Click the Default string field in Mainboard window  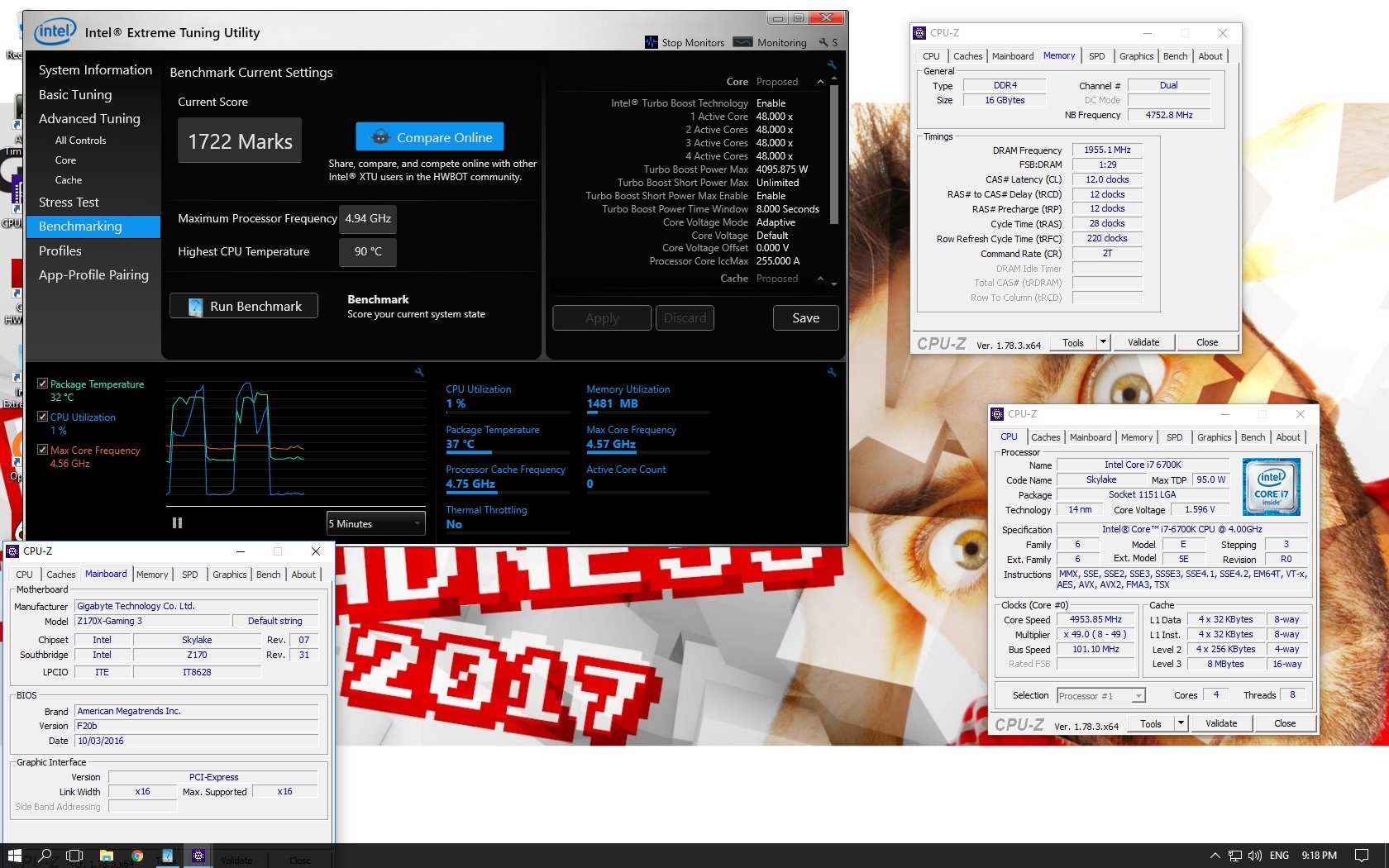275,621
